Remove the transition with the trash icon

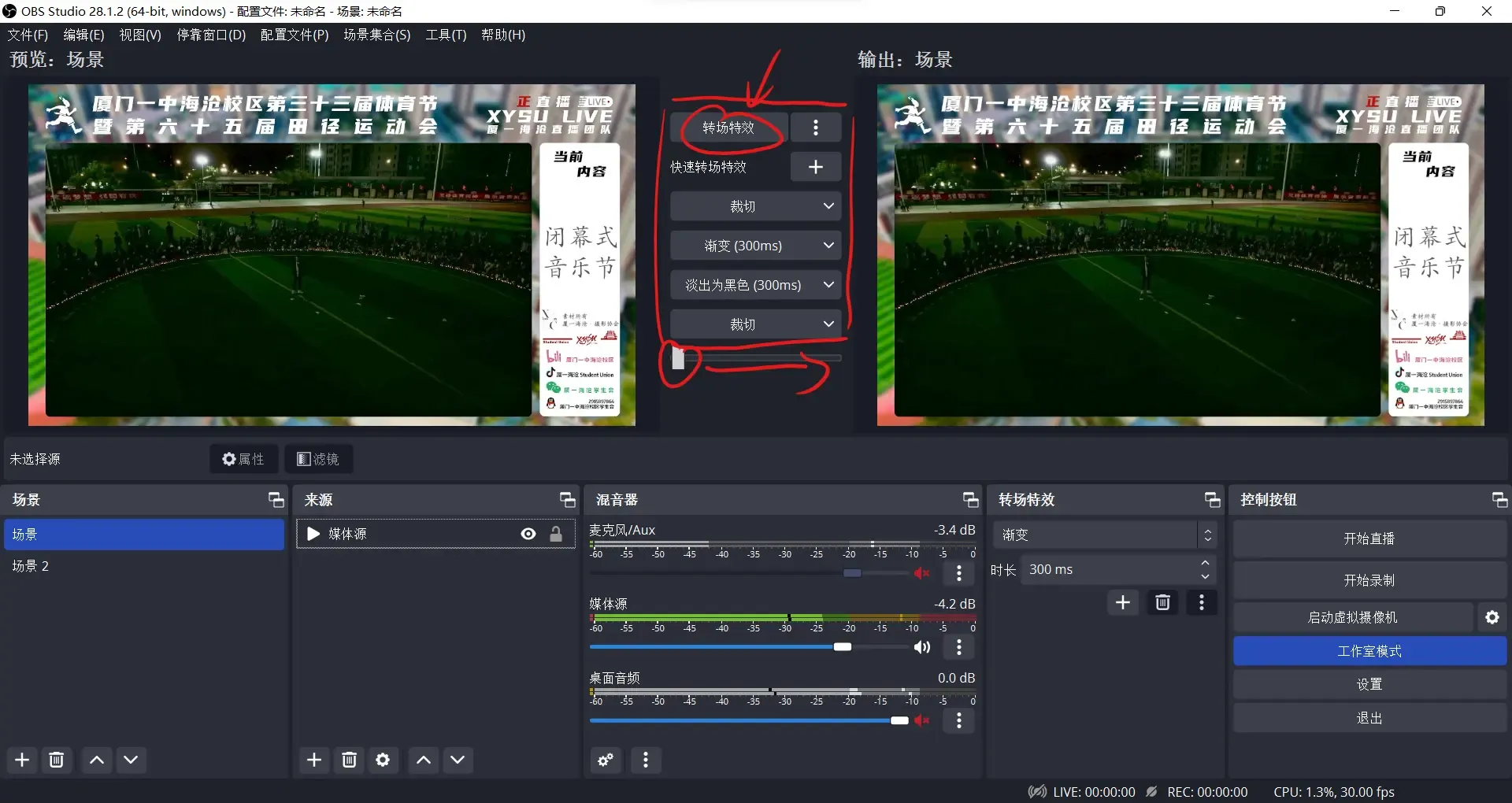(1162, 602)
